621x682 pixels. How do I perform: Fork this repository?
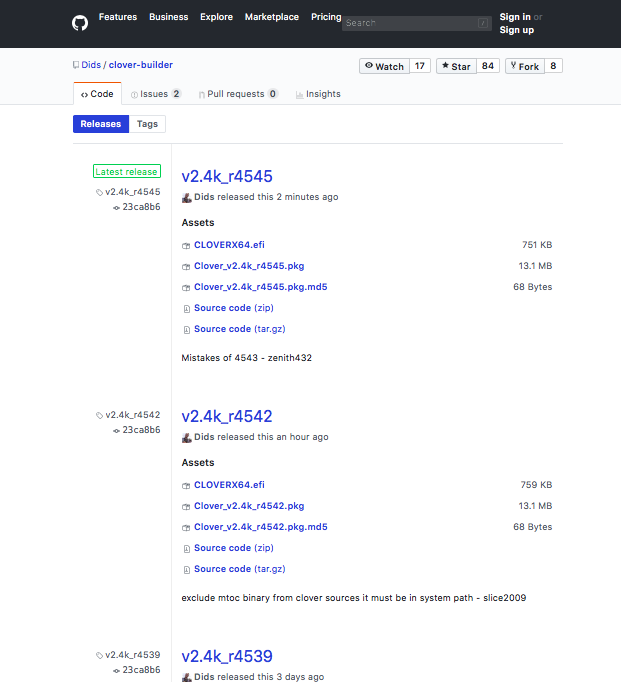(x=525, y=66)
